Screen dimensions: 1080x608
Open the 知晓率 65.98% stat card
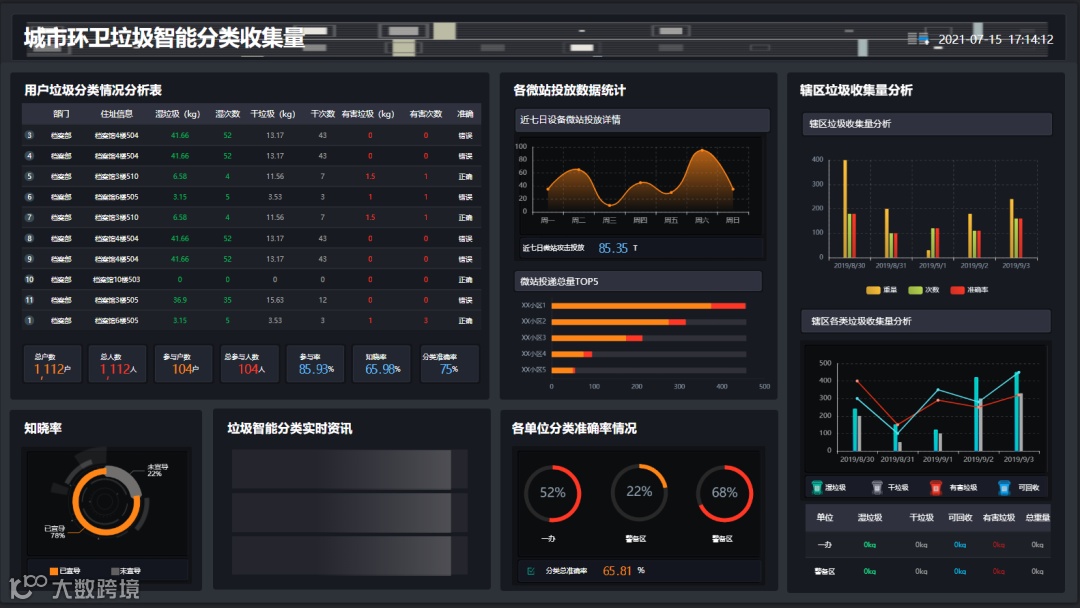pyautogui.click(x=382, y=364)
